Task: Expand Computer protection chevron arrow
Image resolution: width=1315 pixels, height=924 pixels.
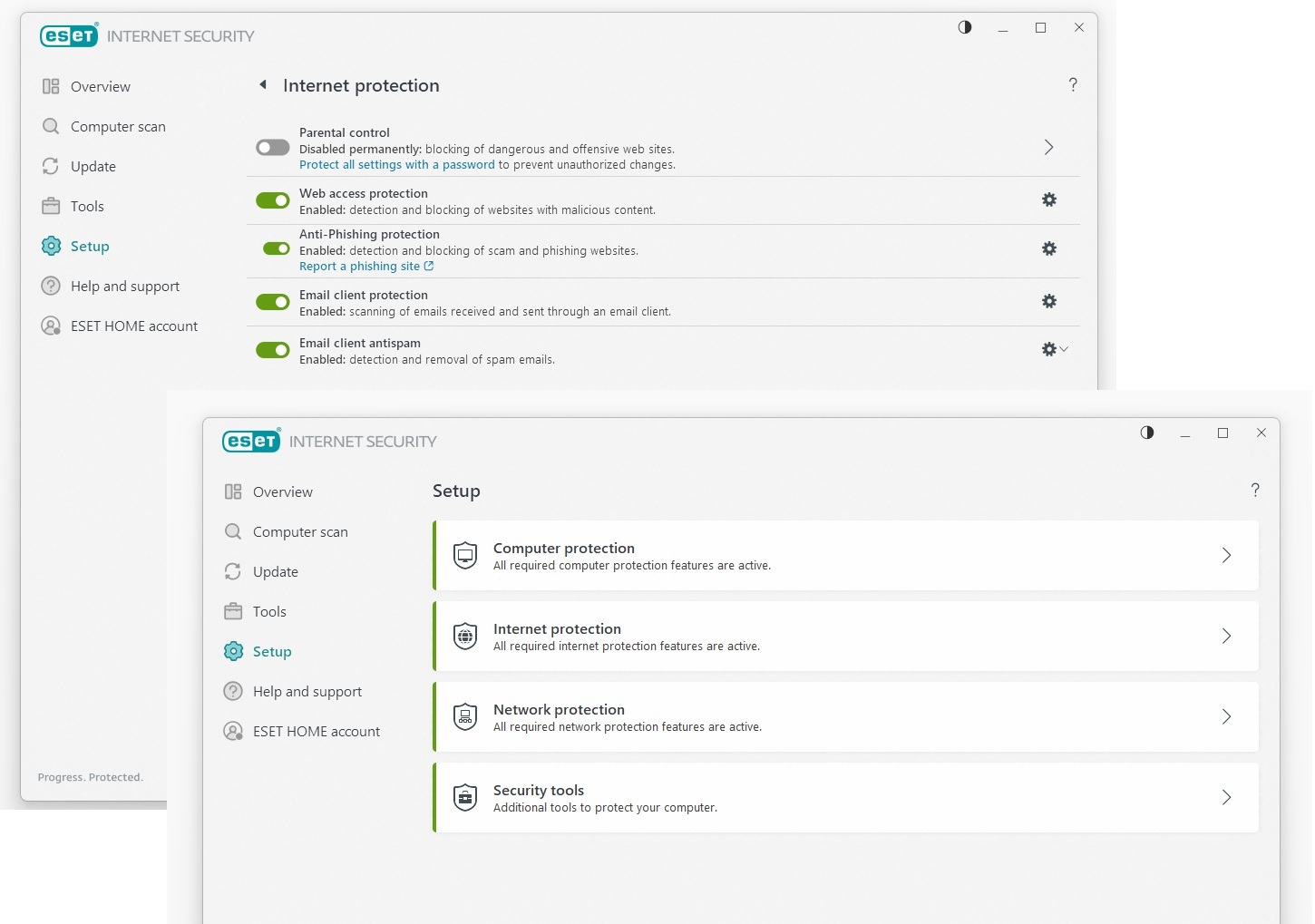Action: 1226,556
